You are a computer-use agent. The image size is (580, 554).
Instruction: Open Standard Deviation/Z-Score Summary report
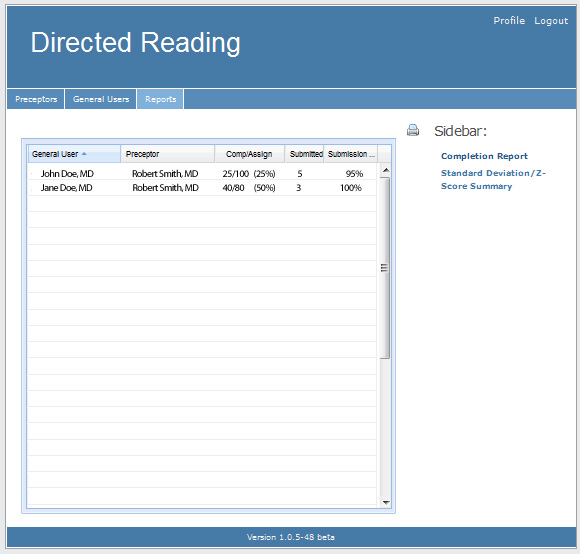pyautogui.click(x=493, y=180)
